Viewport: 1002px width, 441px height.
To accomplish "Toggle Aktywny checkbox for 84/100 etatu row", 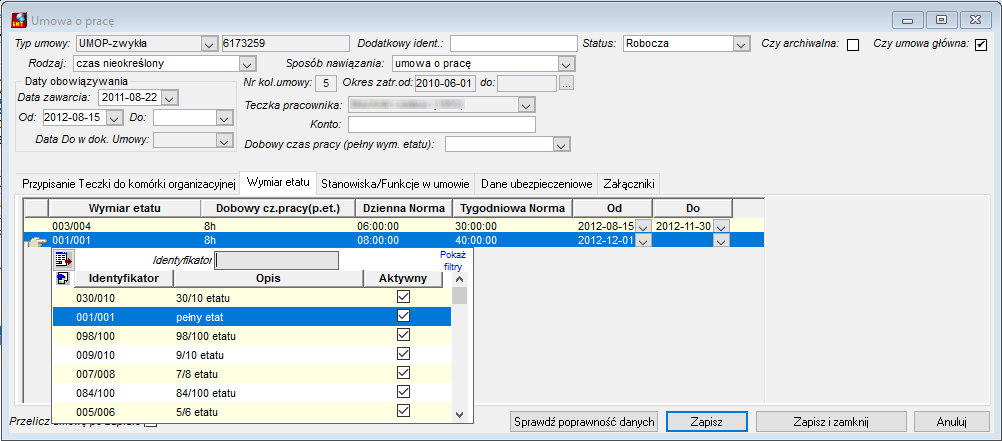I will [x=403, y=392].
